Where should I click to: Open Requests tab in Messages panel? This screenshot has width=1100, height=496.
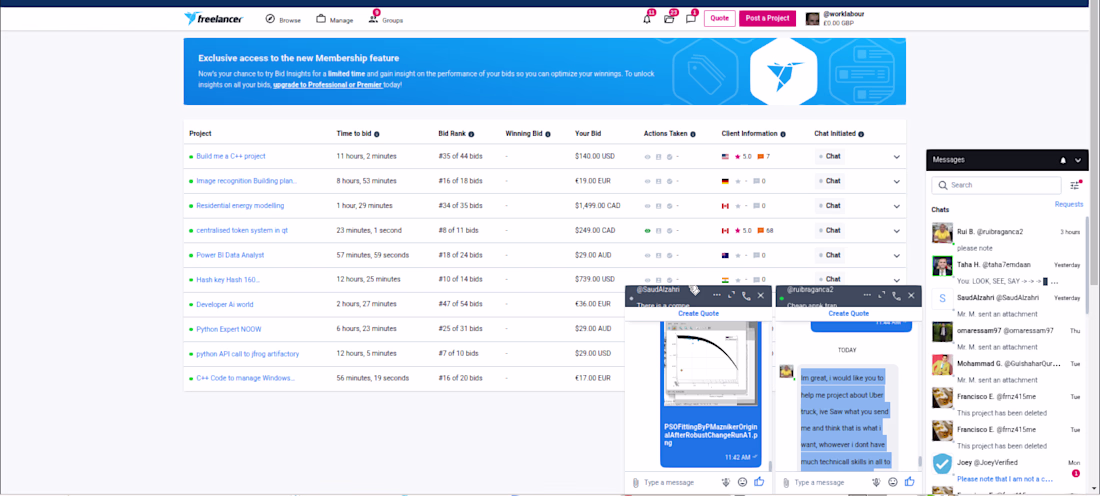pos(1069,204)
